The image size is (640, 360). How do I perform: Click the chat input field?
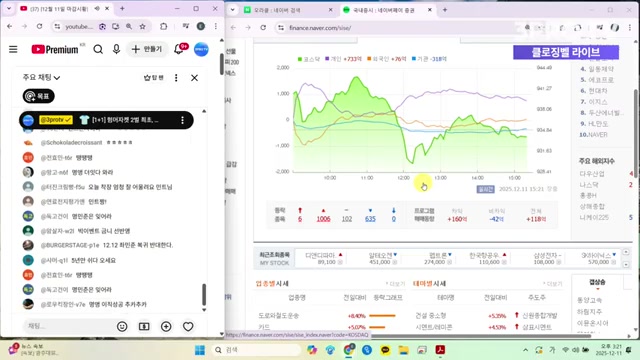[x=69, y=326]
